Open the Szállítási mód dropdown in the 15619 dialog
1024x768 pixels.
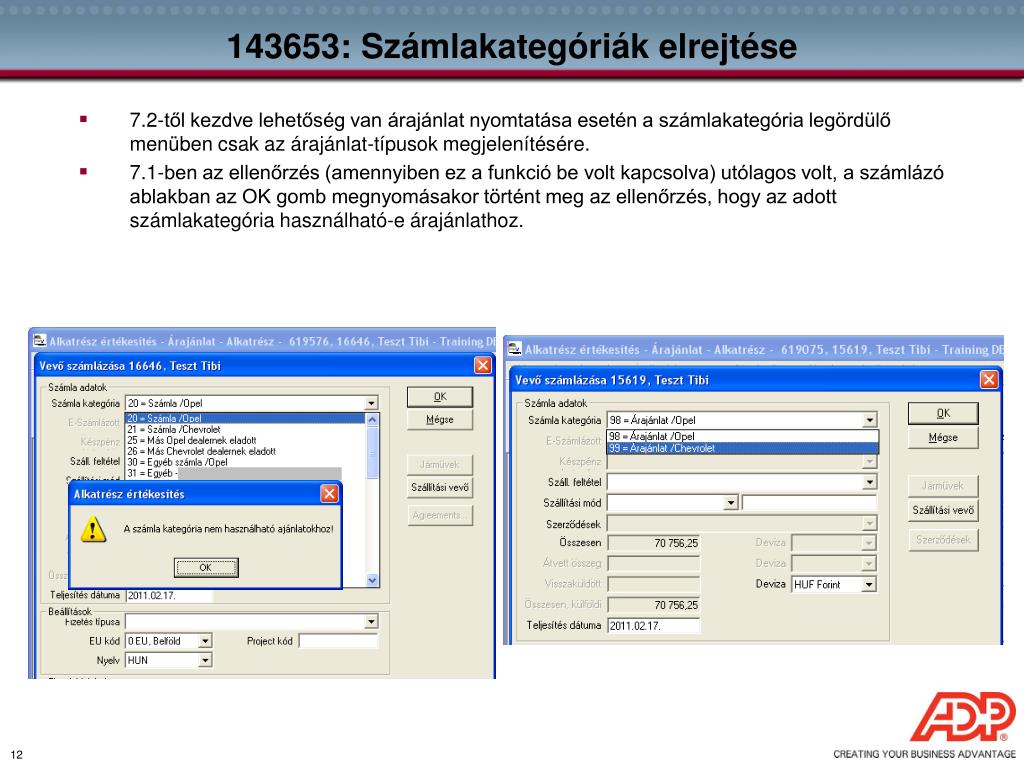click(x=731, y=503)
